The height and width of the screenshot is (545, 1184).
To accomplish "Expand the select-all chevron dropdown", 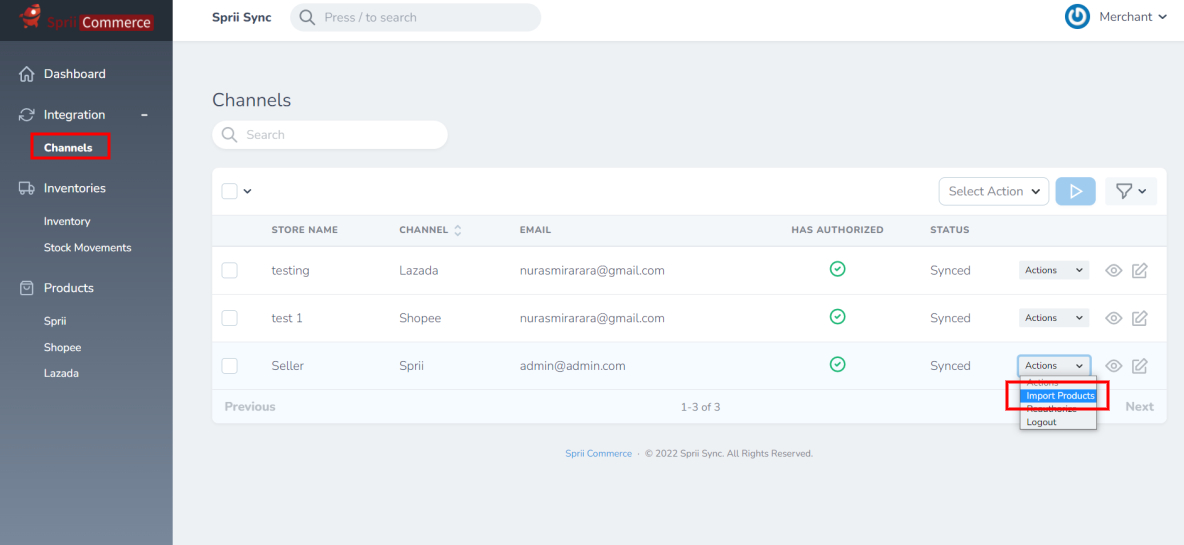I will pos(247,191).
